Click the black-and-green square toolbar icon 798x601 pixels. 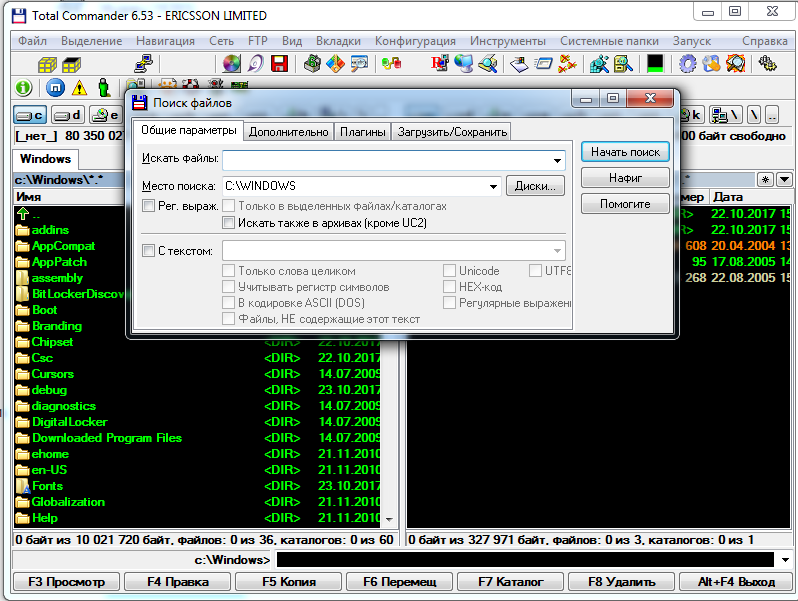point(655,64)
